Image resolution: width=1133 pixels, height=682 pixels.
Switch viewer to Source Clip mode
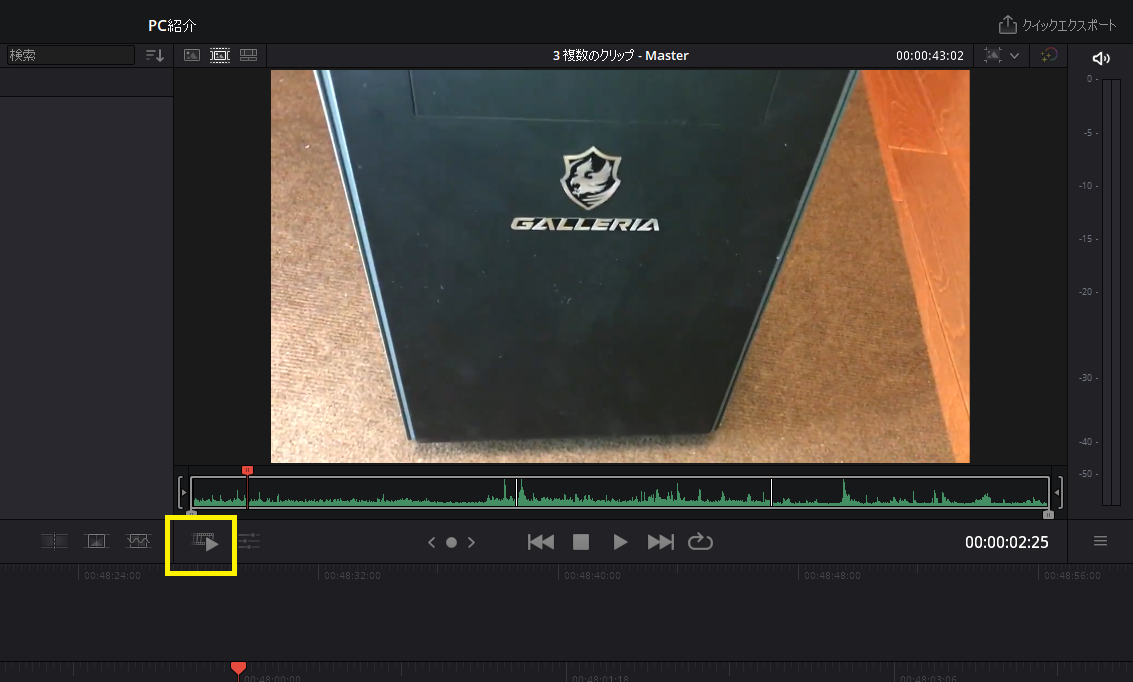191,55
